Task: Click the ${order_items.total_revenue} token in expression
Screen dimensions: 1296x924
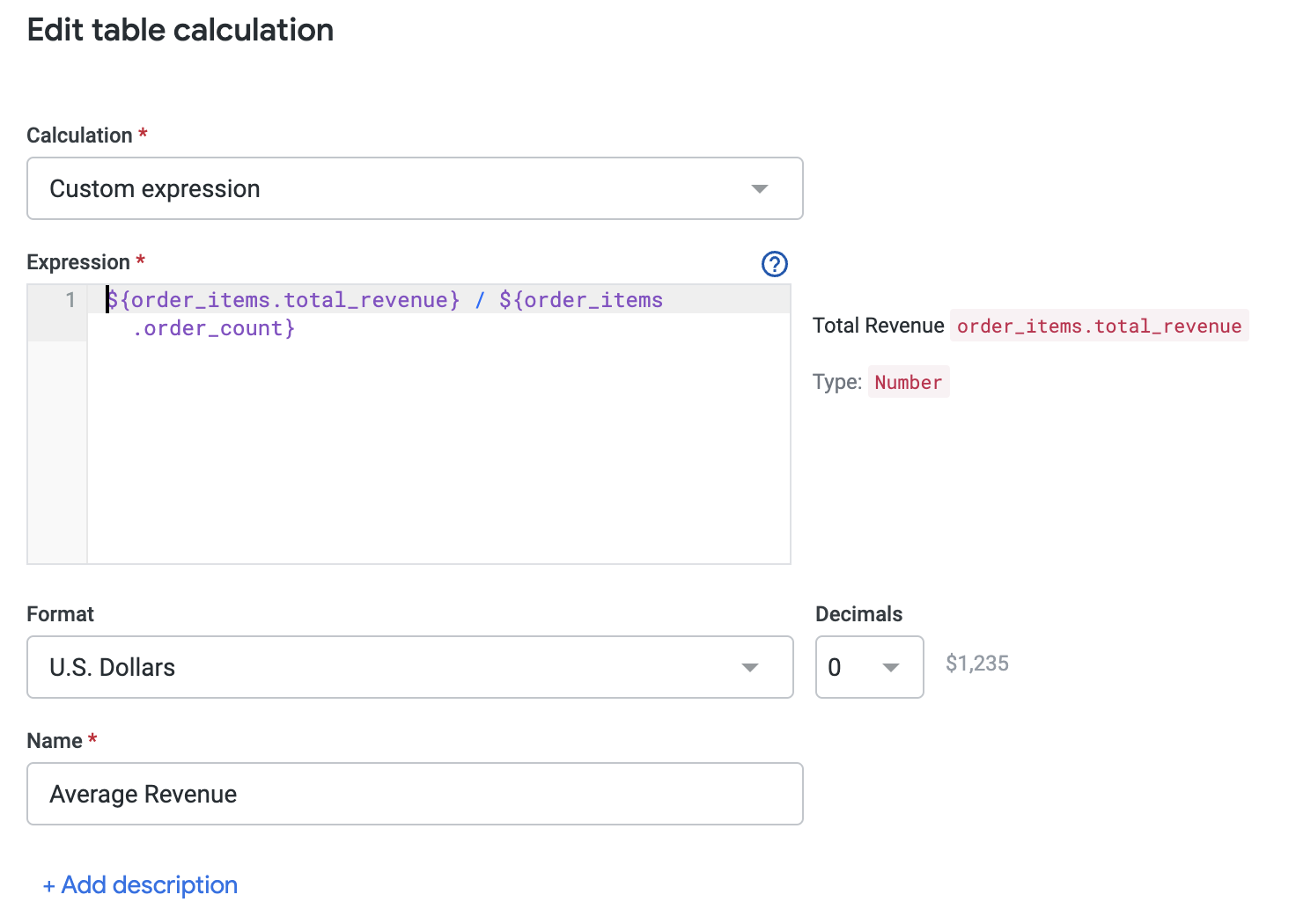Action: pos(282,300)
